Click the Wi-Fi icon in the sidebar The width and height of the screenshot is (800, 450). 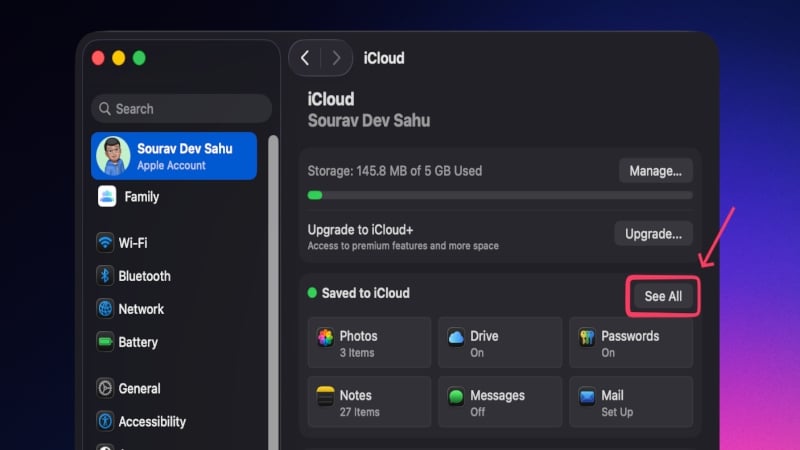pos(105,242)
